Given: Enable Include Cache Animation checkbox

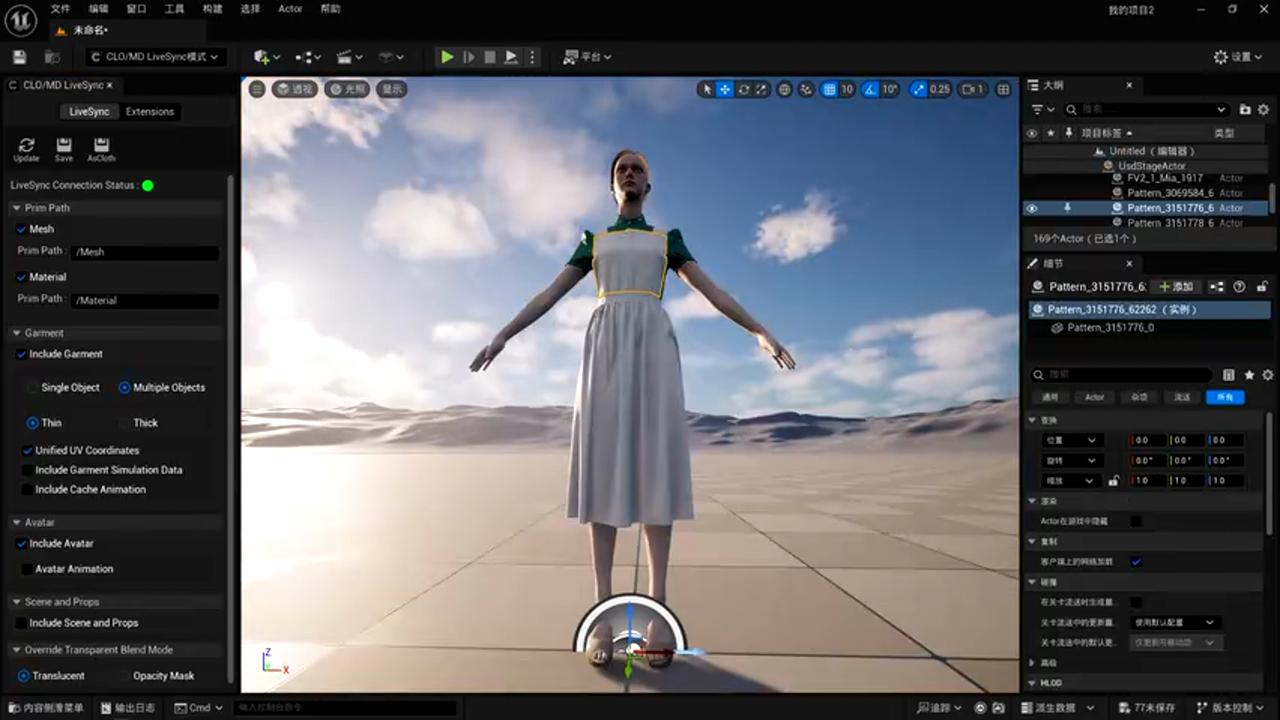Looking at the screenshot, I should coord(28,489).
